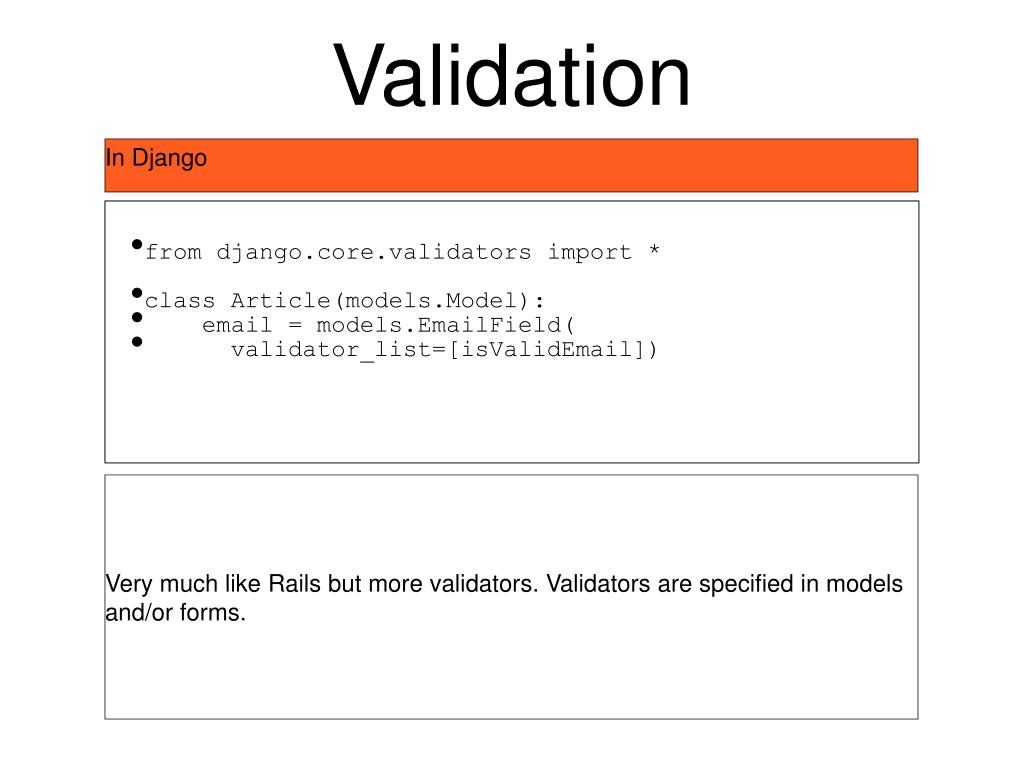This screenshot has height=768, width=1024.
Task: Click the django.core.validators text
Action: (374, 253)
